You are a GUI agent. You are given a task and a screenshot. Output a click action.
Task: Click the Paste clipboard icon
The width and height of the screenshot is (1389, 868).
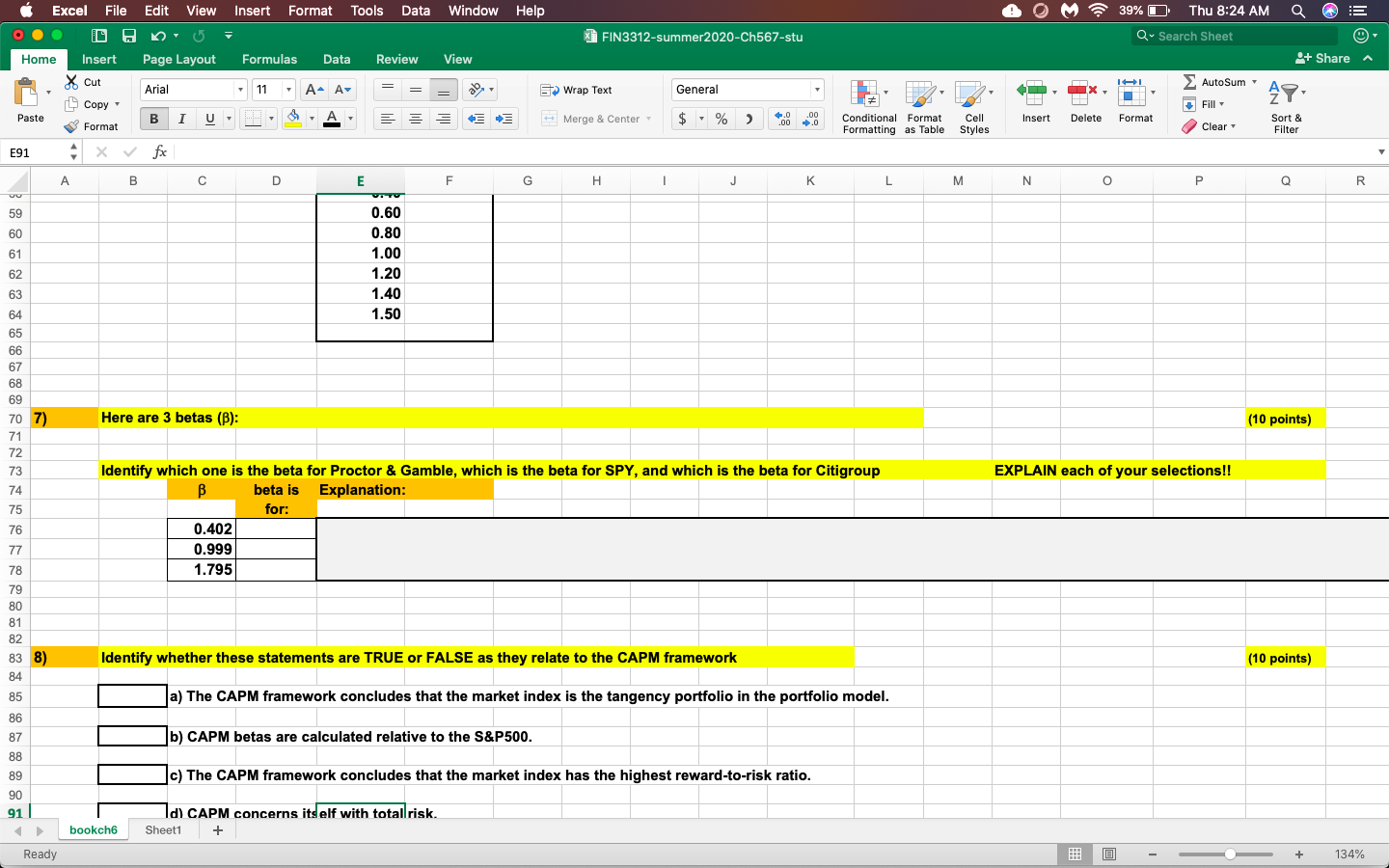coord(27,93)
